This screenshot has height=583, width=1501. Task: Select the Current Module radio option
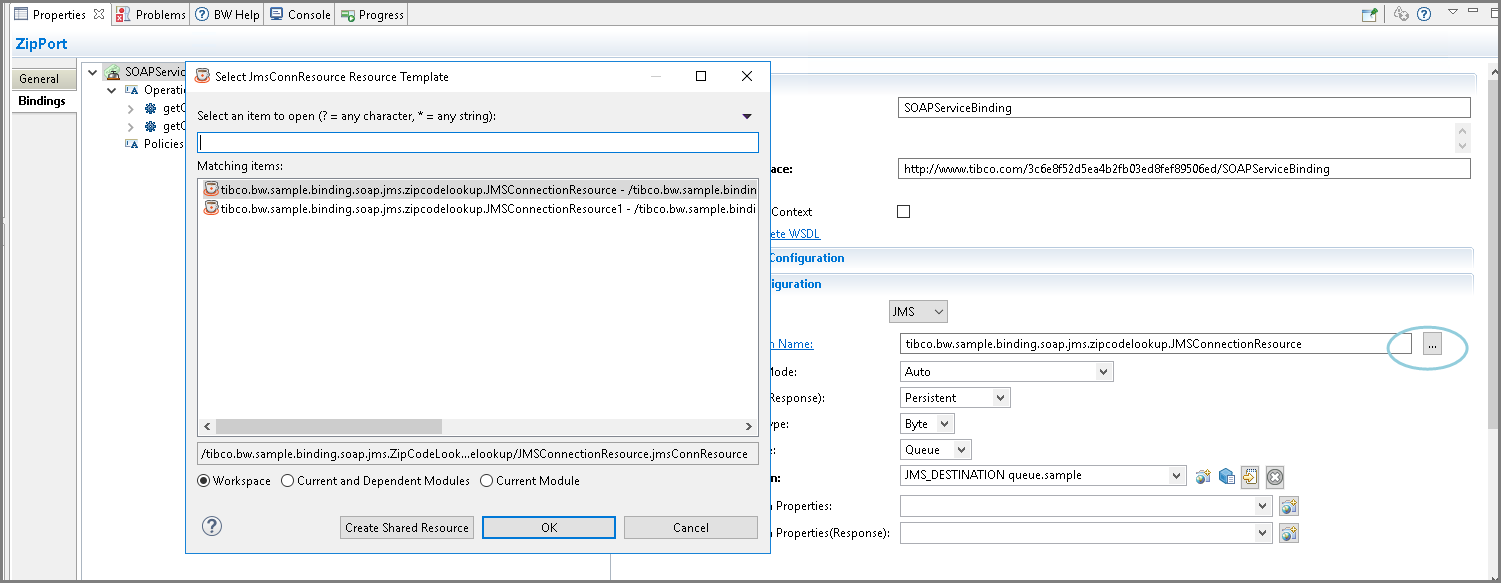pyautogui.click(x=487, y=481)
